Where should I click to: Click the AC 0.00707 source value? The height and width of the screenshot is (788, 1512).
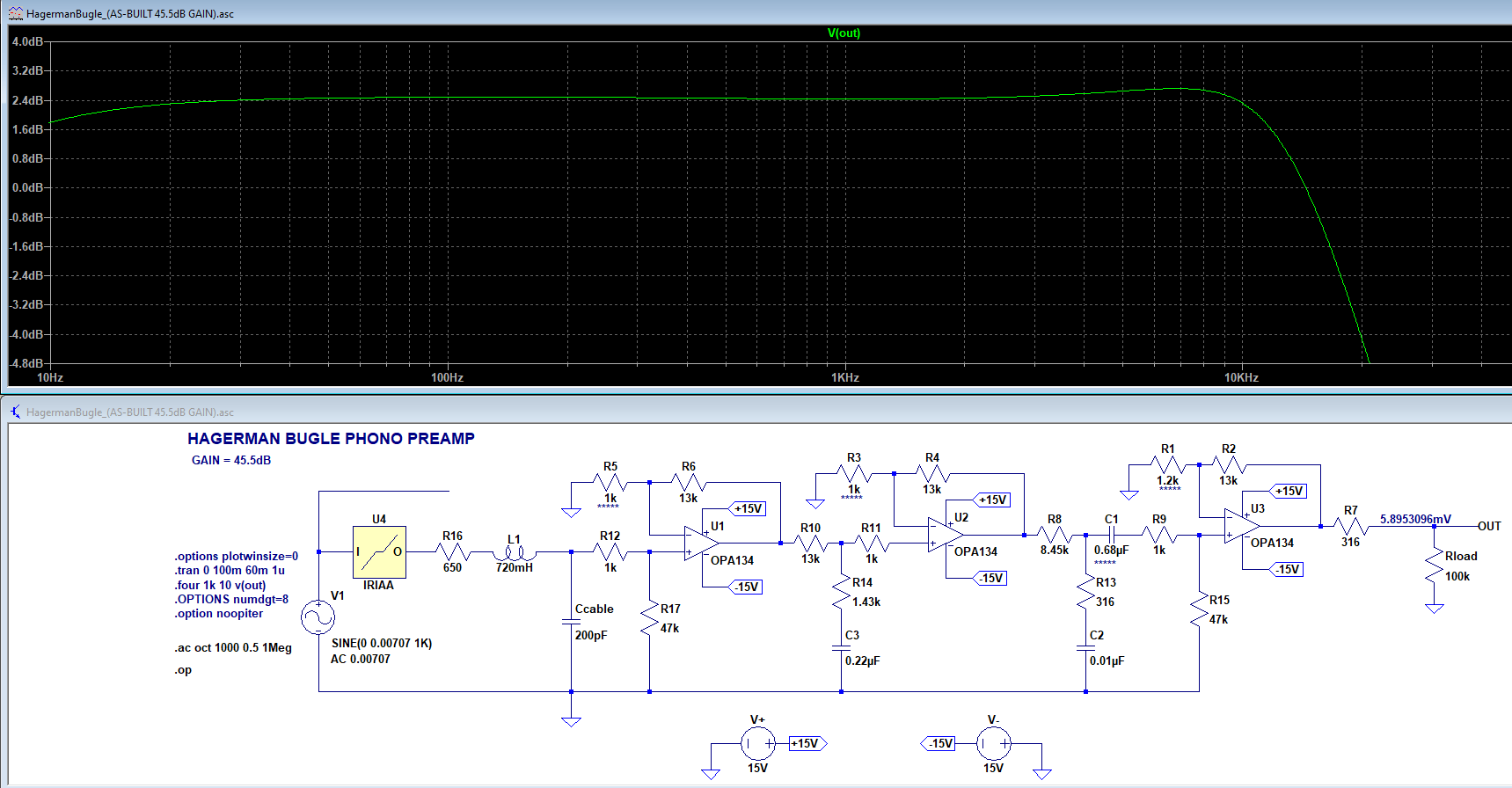coord(361,659)
